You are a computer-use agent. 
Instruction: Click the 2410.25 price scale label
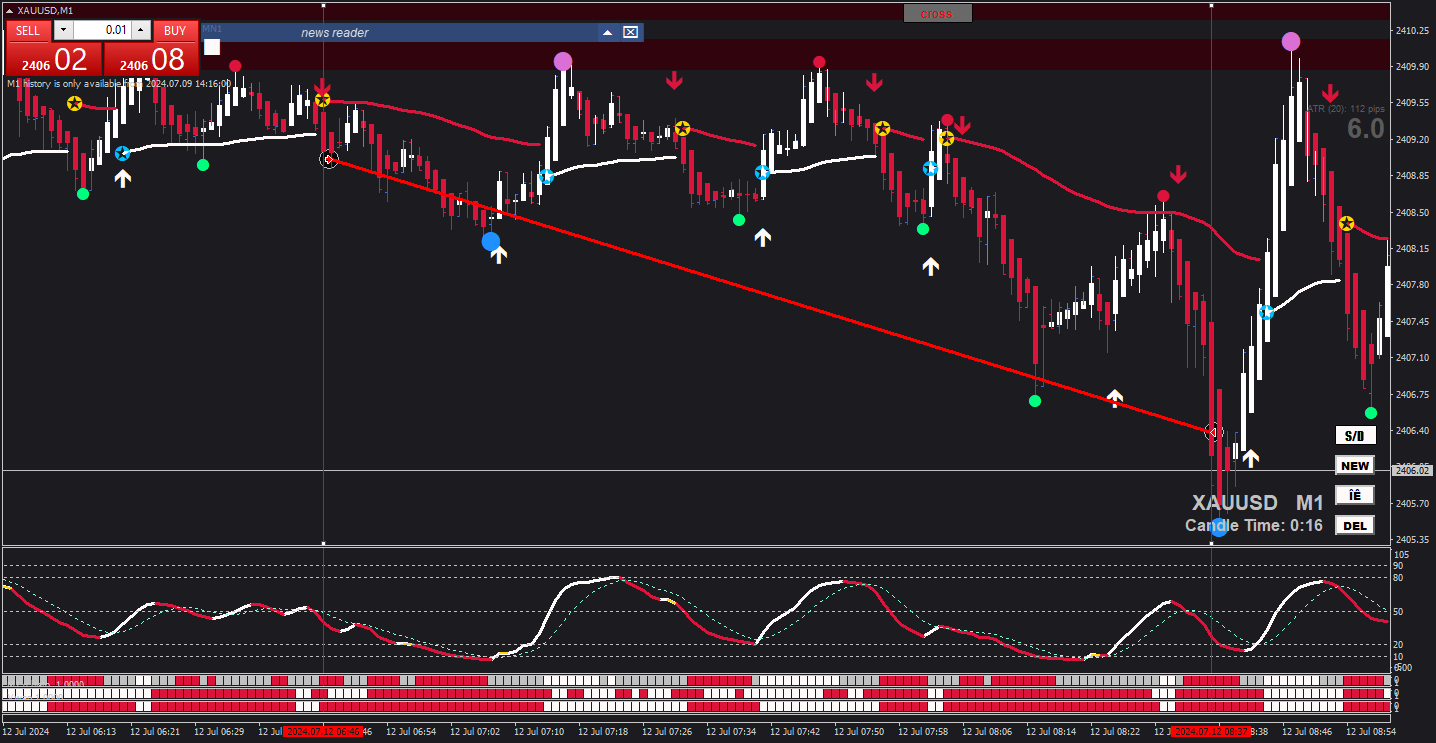click(x=1411, y=30)
